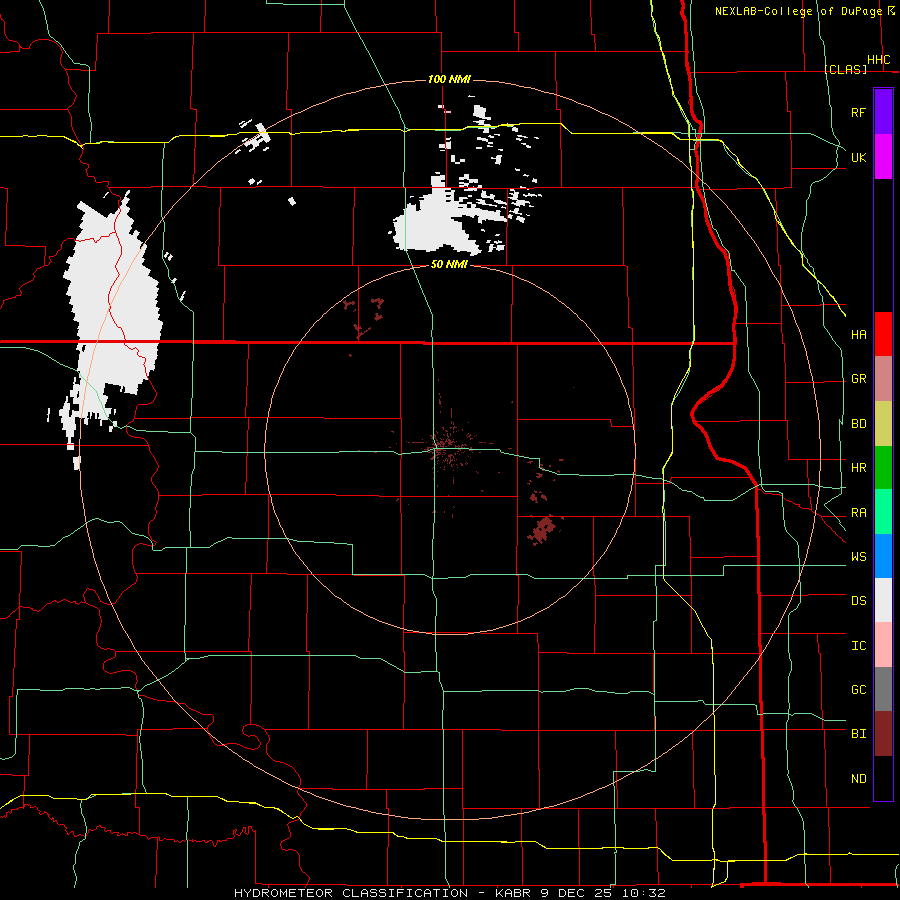This screenshot has height=900, width=900.
Task: Pick the mint green RA legend swatch
Action: click(x=883, y=512)
